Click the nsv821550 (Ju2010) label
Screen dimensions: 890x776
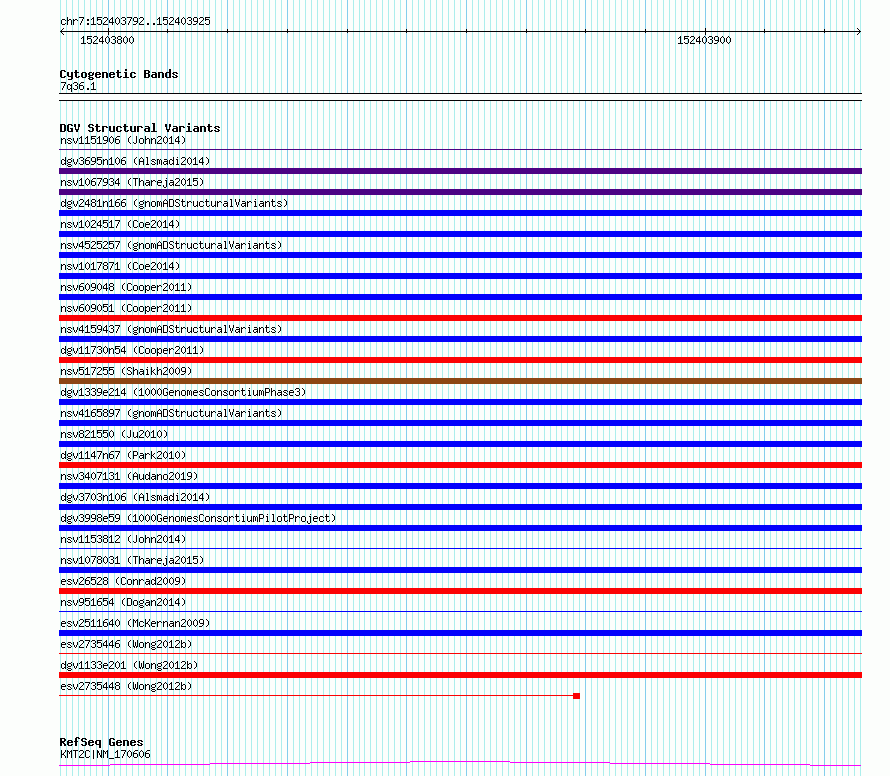(114, 434)
